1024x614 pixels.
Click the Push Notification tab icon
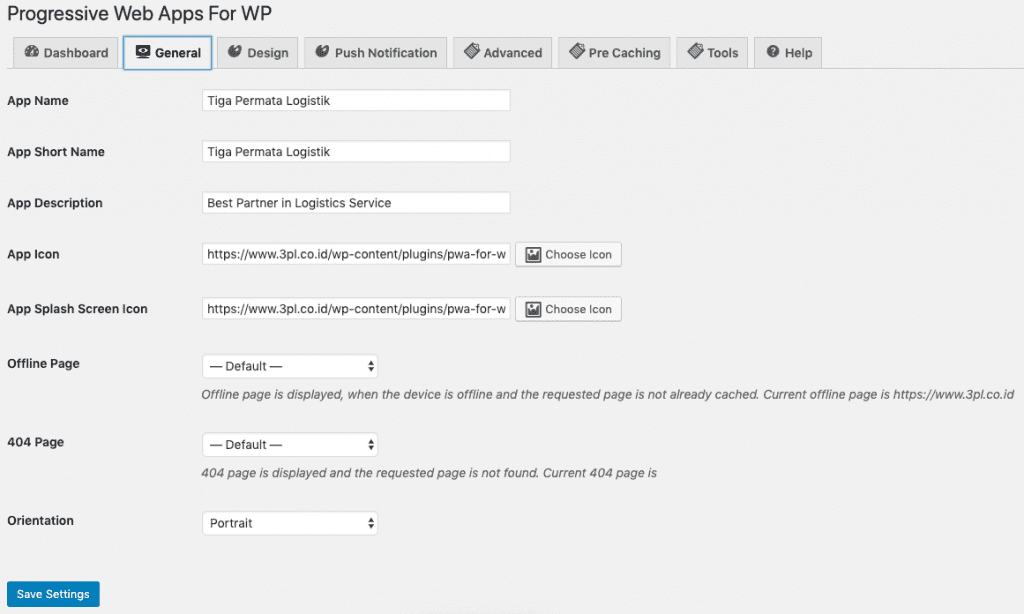pos(322,52)
